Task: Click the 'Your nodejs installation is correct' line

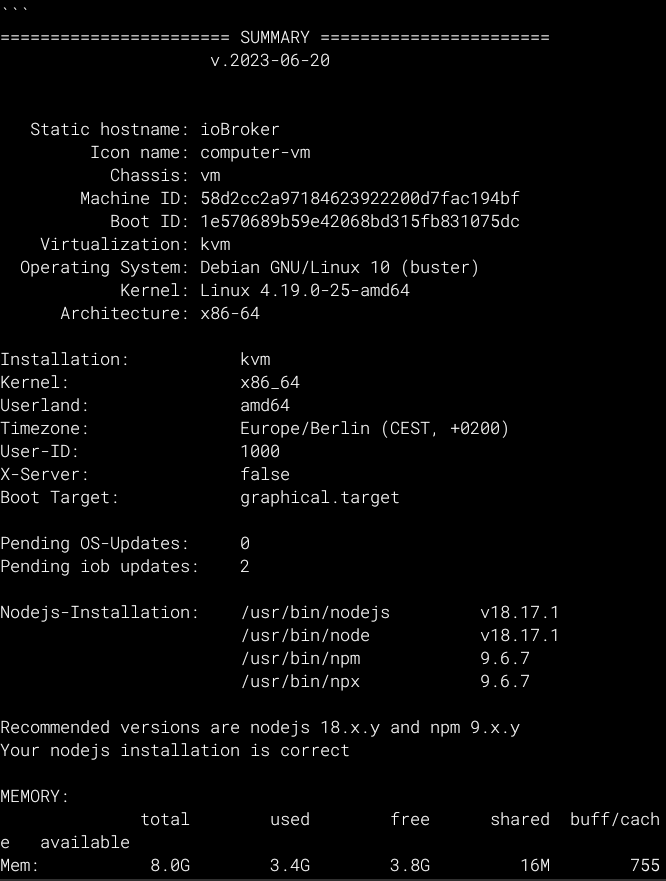Action: click(x=175, y=750)
